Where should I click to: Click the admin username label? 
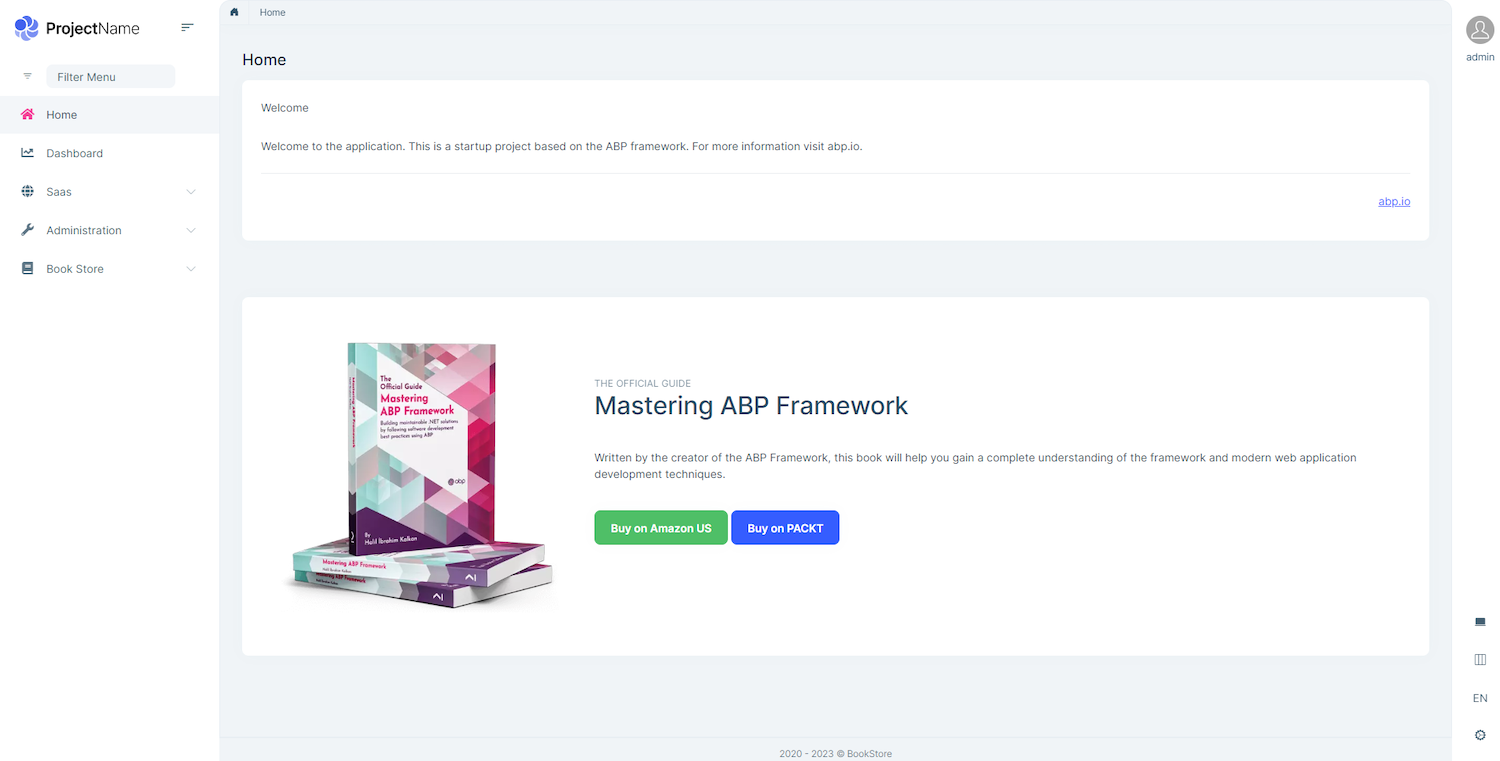[1480, 57]
